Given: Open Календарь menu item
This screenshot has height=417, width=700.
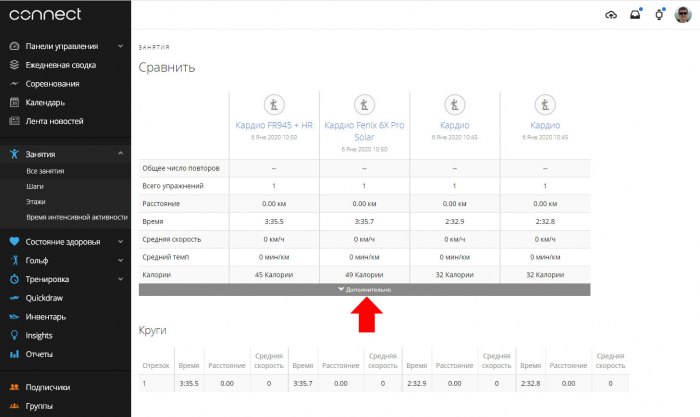Looking at the screenshot, I should tap(45, 102).
